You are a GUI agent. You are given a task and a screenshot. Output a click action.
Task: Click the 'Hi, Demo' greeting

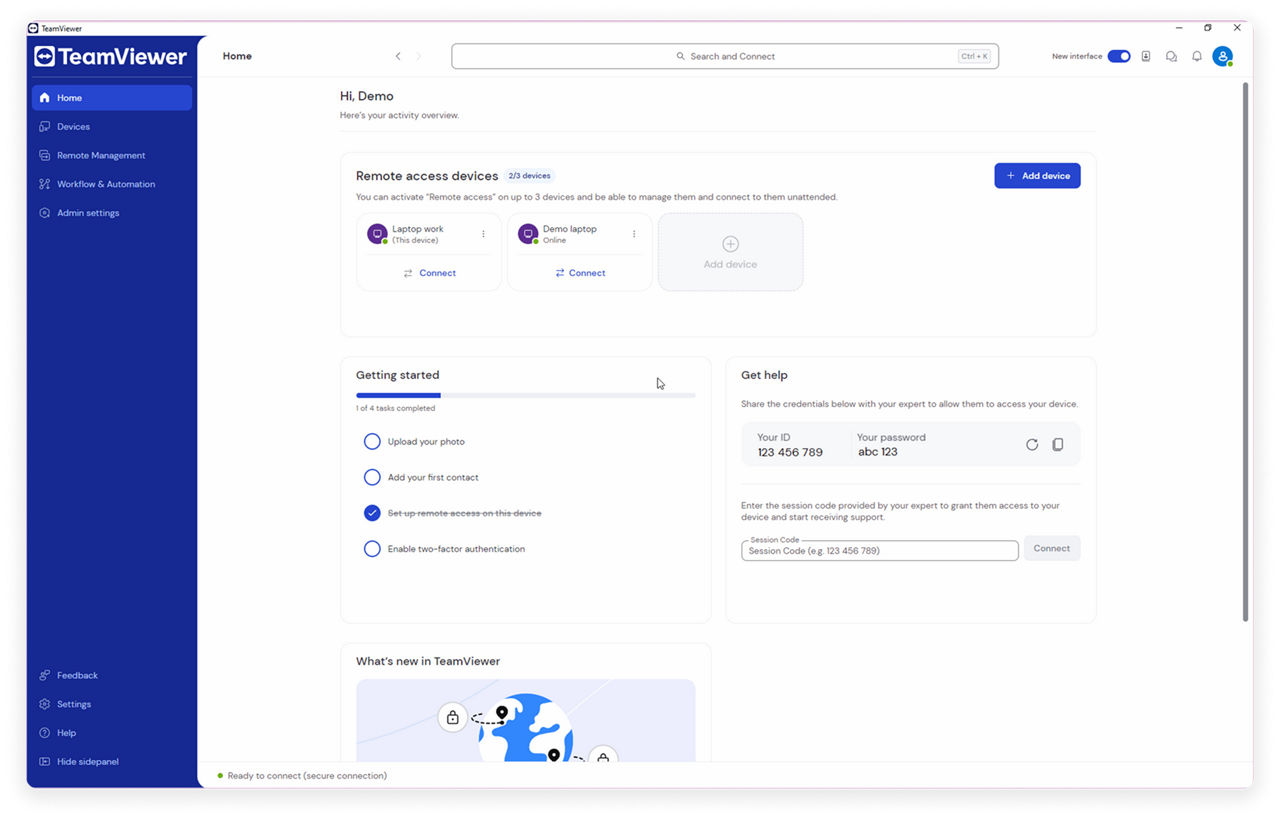(367, 97)
